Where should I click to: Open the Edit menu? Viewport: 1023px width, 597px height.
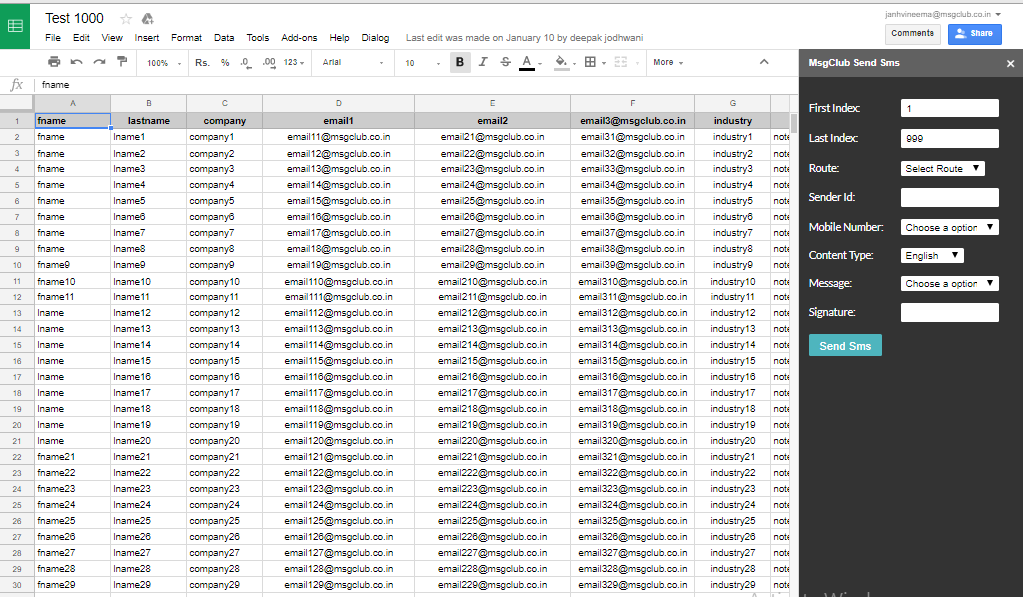coord(82,38)
